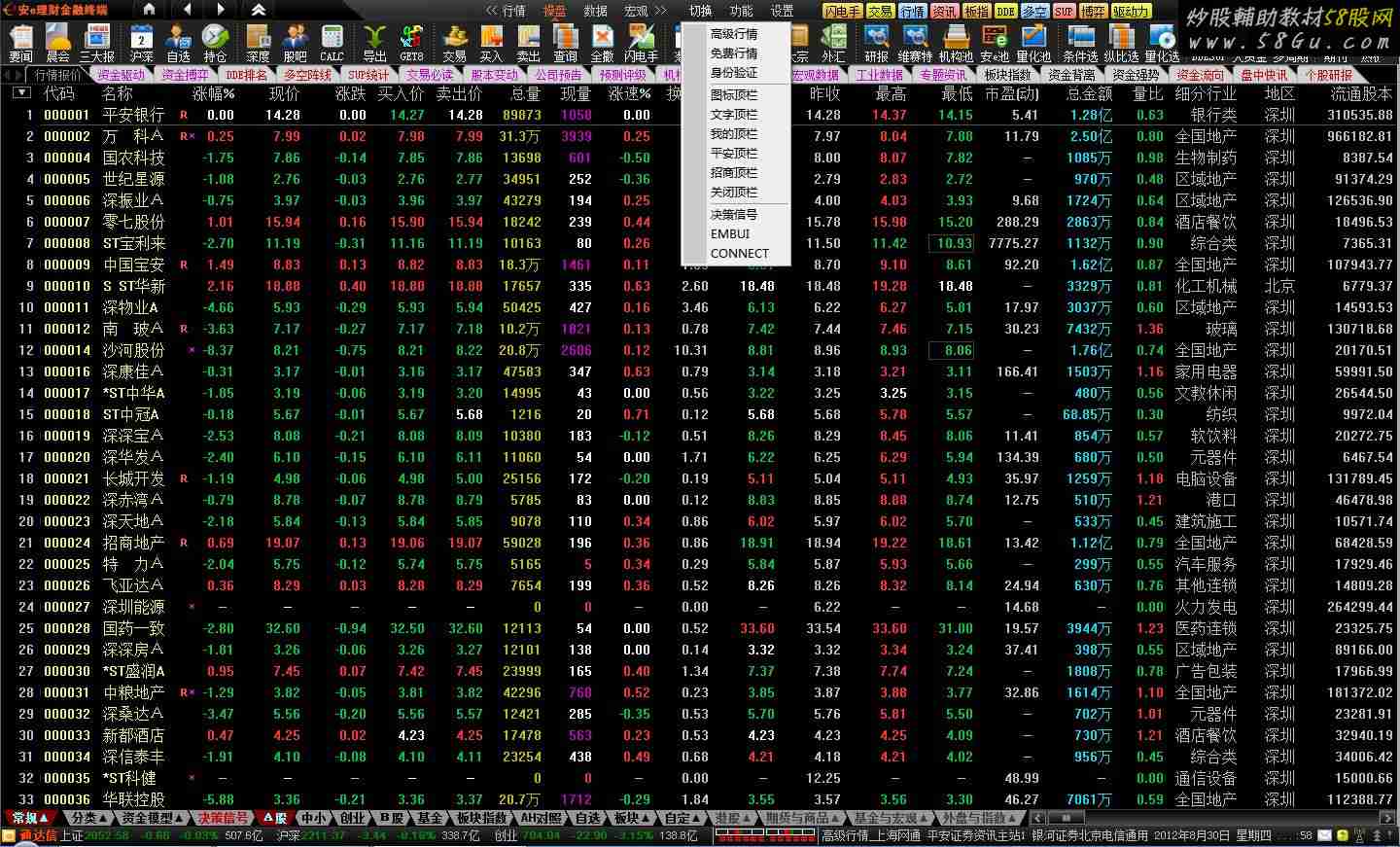Select the 平安银行 stock row name
Viewport: 1400px width, 847px height.
pyautogui.click(x=133, y=115)
